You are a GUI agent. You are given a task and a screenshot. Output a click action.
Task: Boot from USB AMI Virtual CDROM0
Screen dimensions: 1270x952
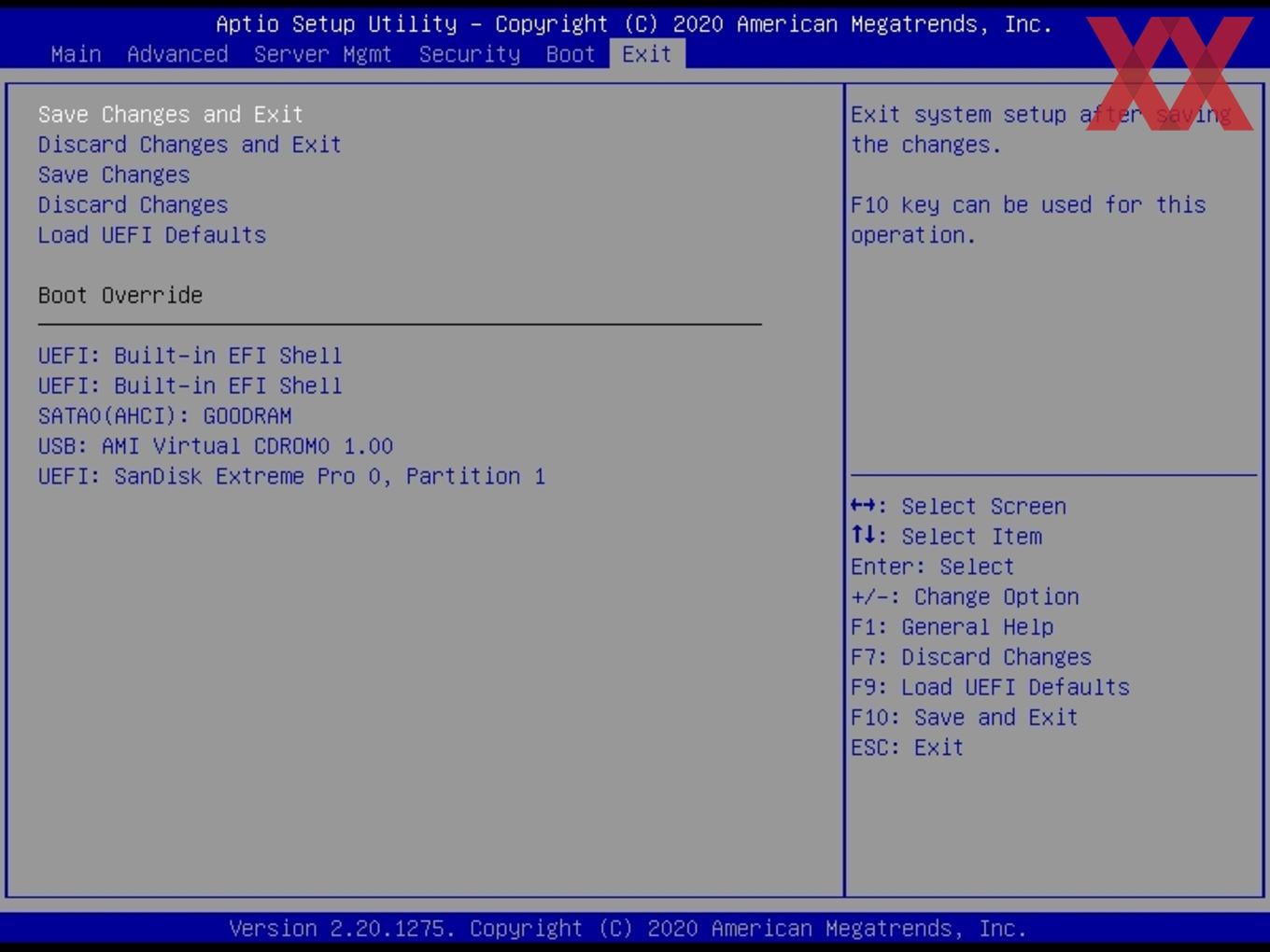[x=216, y=446]
